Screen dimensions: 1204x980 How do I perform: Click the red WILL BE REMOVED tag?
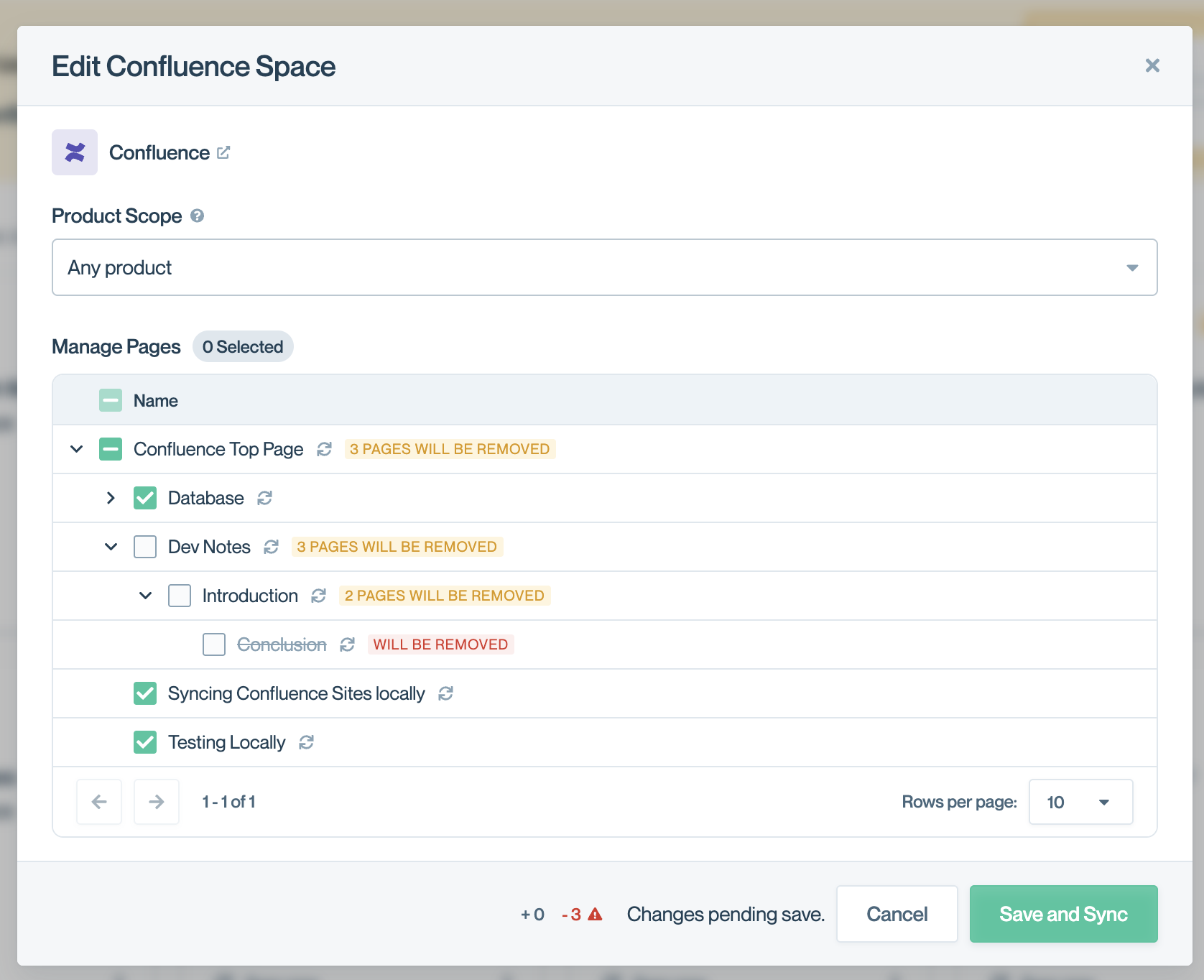(440, 644)
